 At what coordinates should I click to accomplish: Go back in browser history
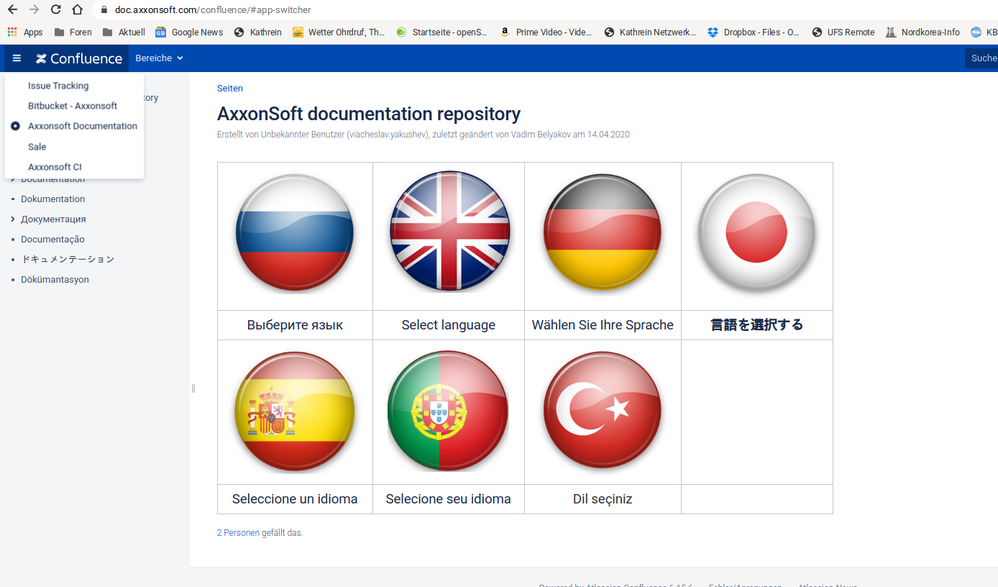point(12,10)
